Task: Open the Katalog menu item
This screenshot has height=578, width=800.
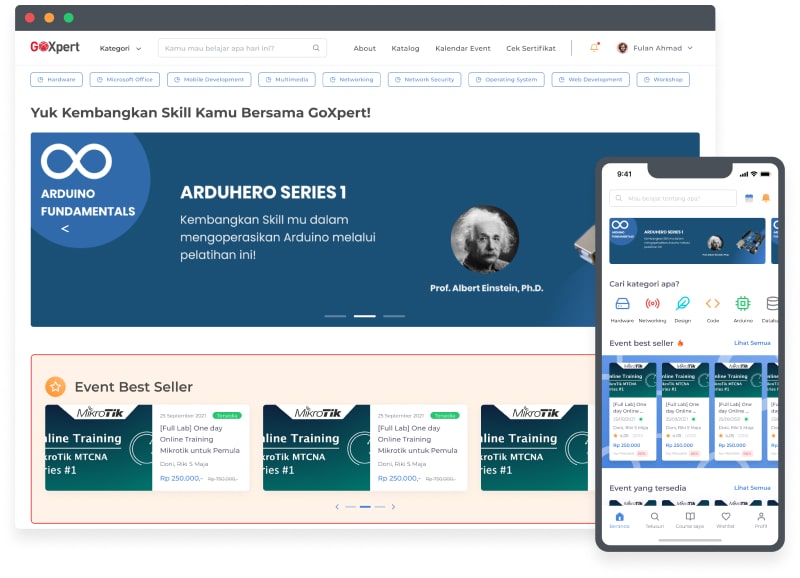Action: click(x=405, y=48)
